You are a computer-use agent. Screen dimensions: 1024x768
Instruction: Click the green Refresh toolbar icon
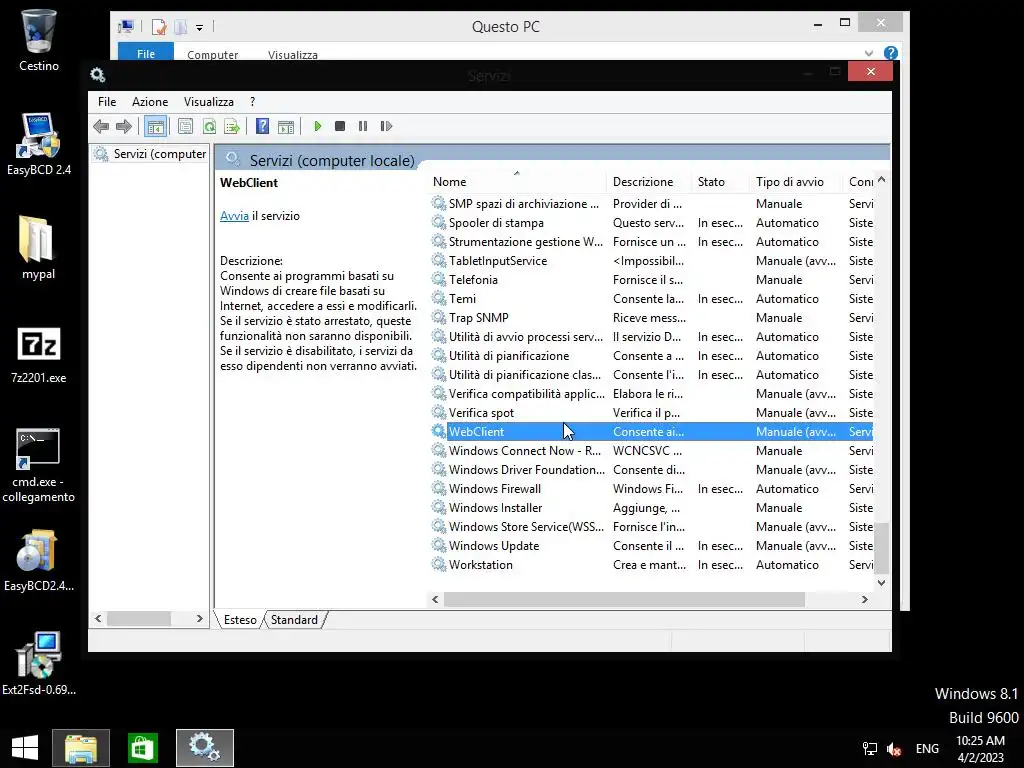pyautogui.click(x=209, y=126)
